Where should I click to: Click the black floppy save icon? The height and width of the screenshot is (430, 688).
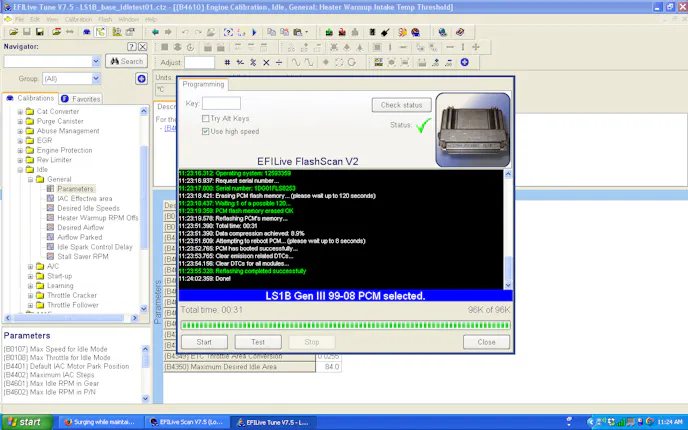click(x=40, y=32)
